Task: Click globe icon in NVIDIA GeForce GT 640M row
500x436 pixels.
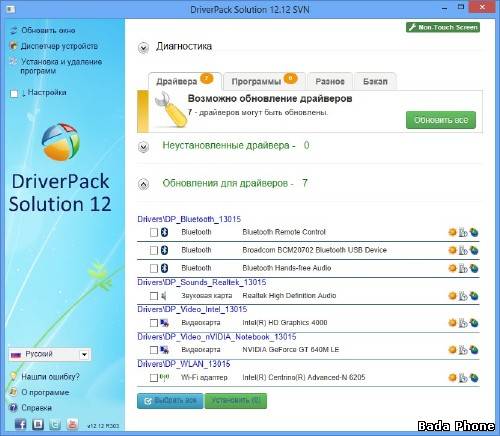Action: 474,350
